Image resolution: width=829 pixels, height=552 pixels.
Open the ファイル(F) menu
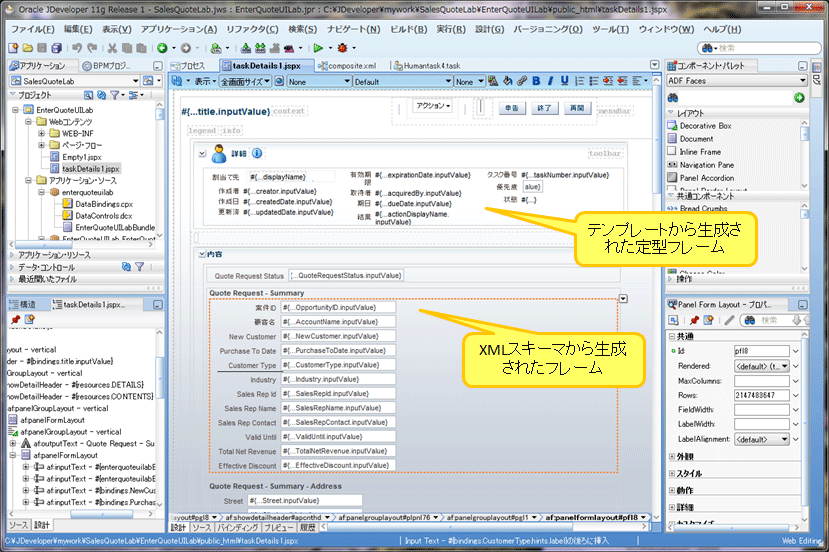[33, 30]
